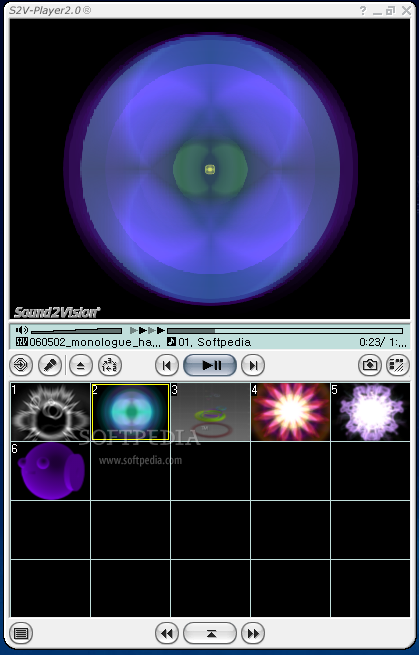Select visual preset thumbnail 1
The image size is (419, 655).
click(50, 412)
